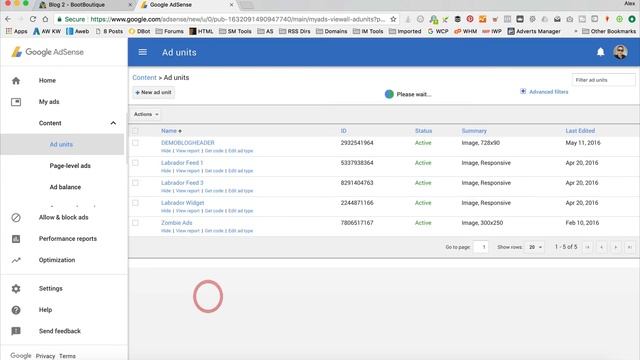Click Edit ad type for Zombie Ads
The width and height of the screenshot is (640, 360).
[x=240, y=231]
